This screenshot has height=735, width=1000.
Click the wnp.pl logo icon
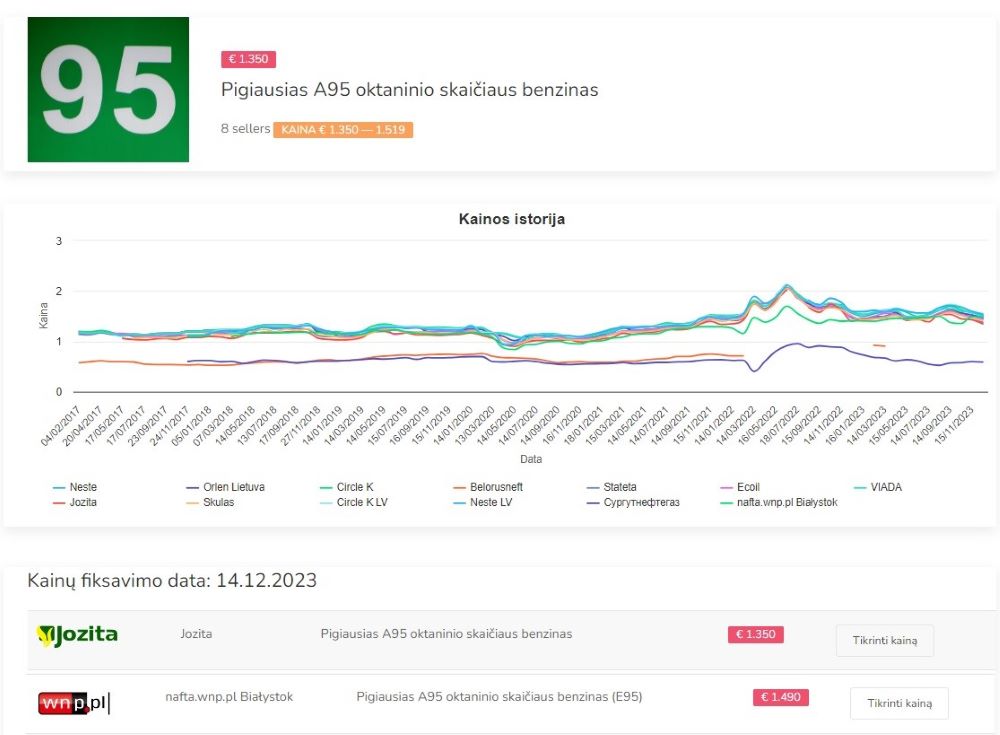(73, 702)
